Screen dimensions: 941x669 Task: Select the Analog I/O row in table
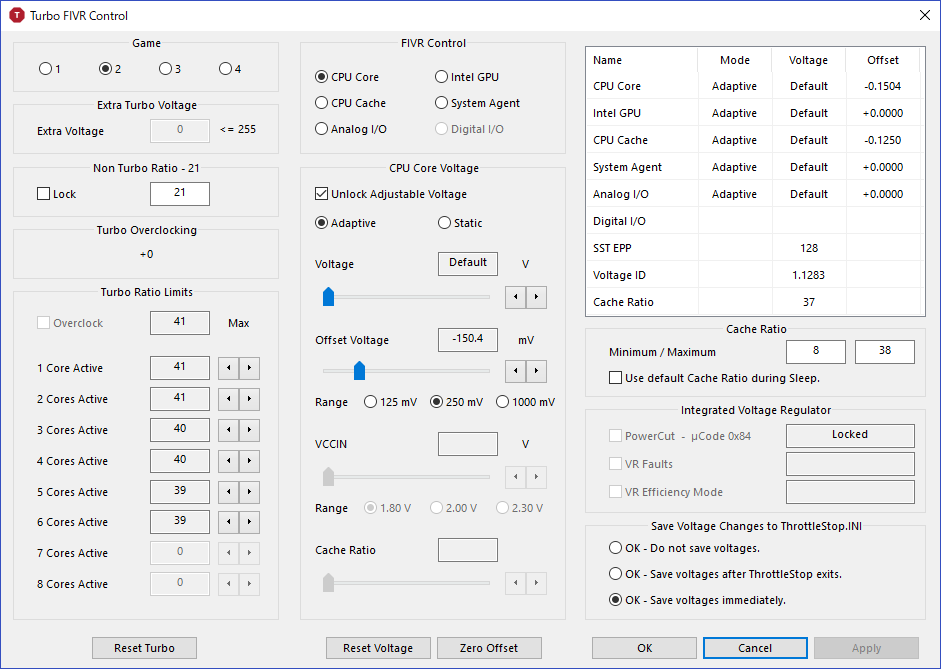(754, 194)
